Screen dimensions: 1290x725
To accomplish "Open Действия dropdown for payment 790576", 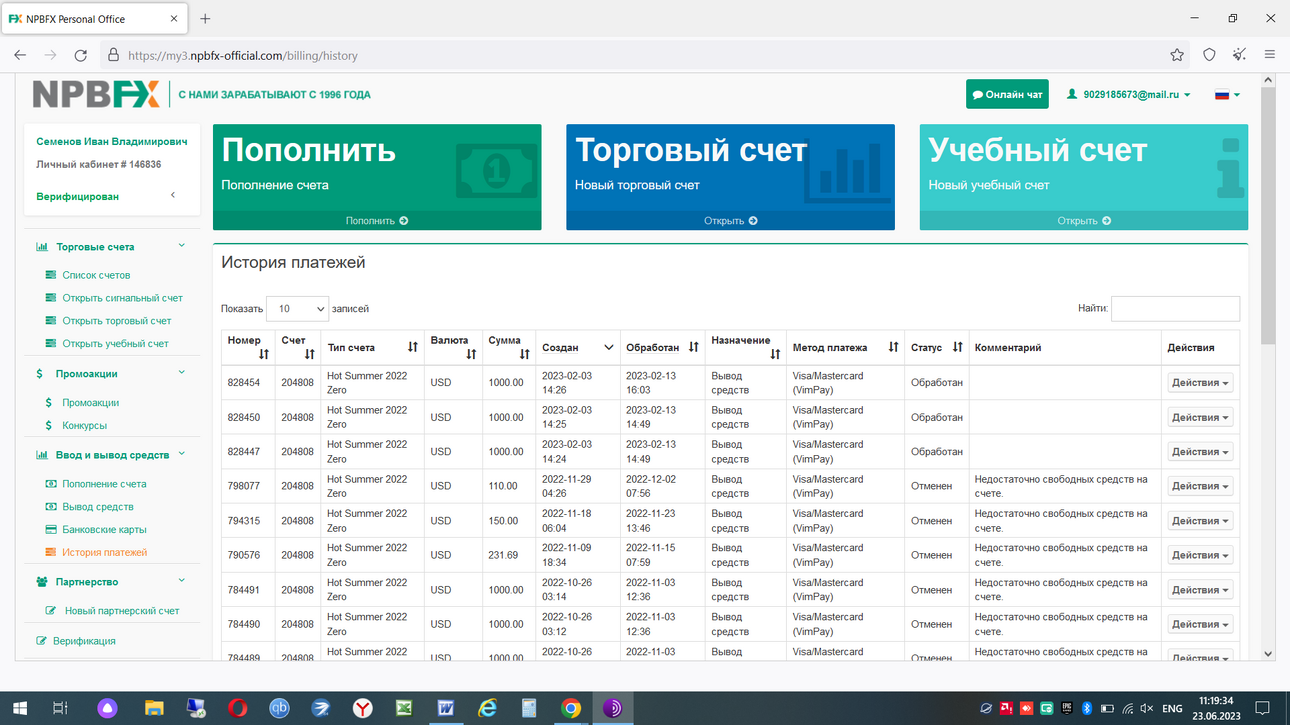I will [x=1200, y=555].
